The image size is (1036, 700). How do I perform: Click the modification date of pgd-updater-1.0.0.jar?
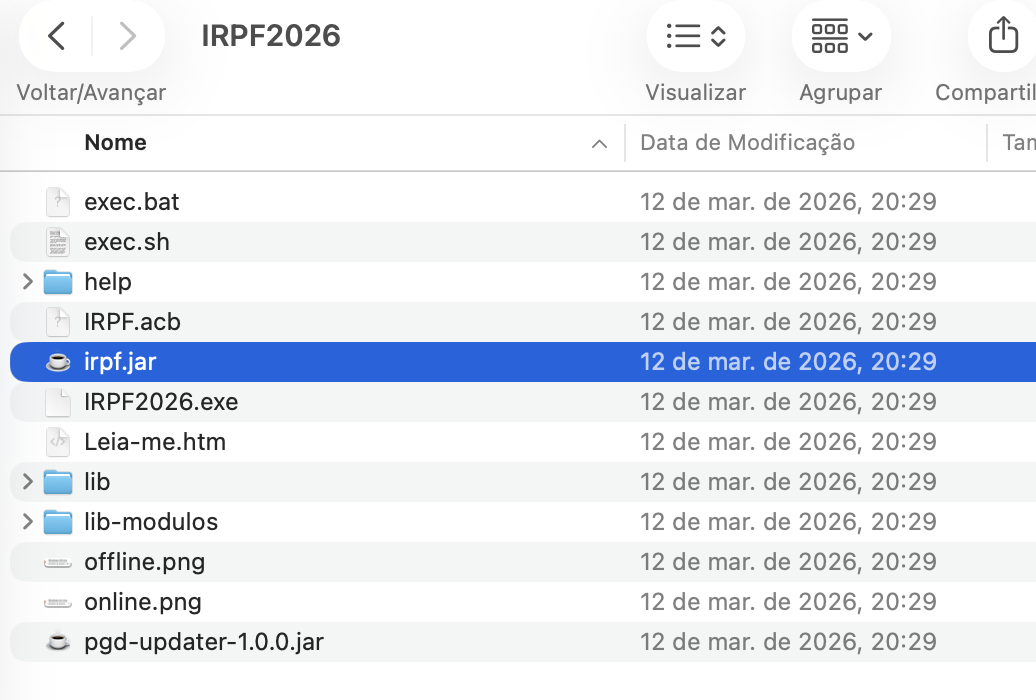coord(788,642)
